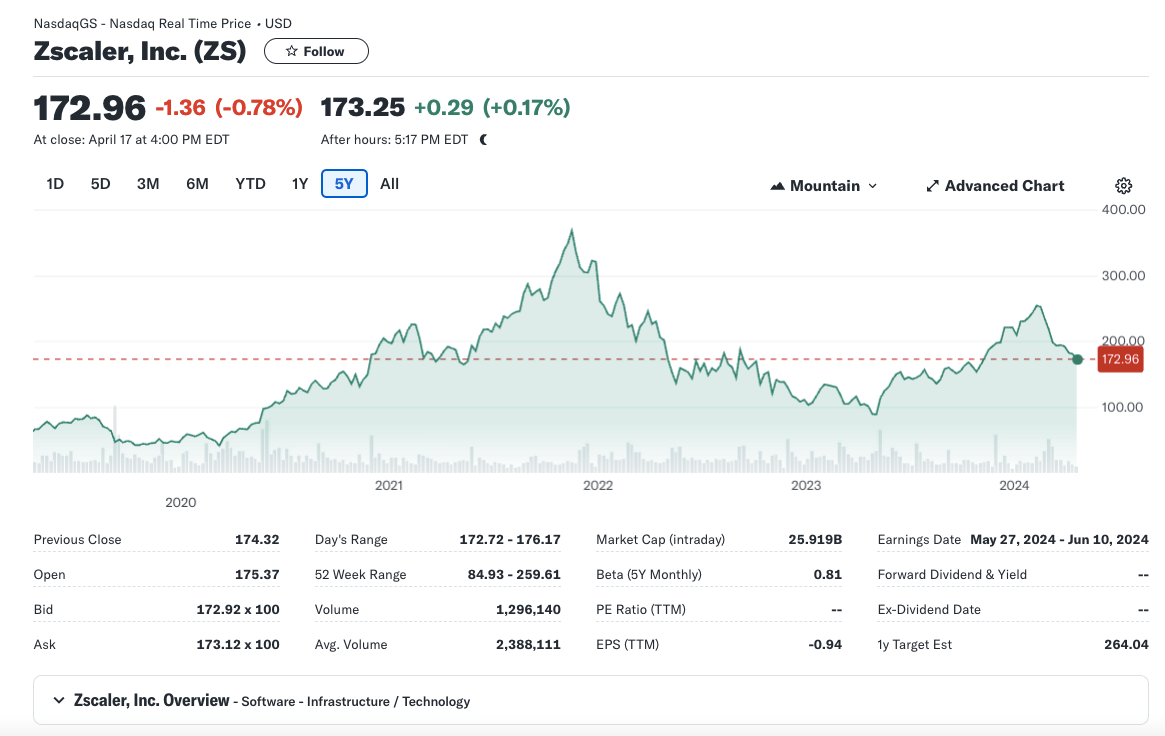Click the green current price dot on chart

1077,359
